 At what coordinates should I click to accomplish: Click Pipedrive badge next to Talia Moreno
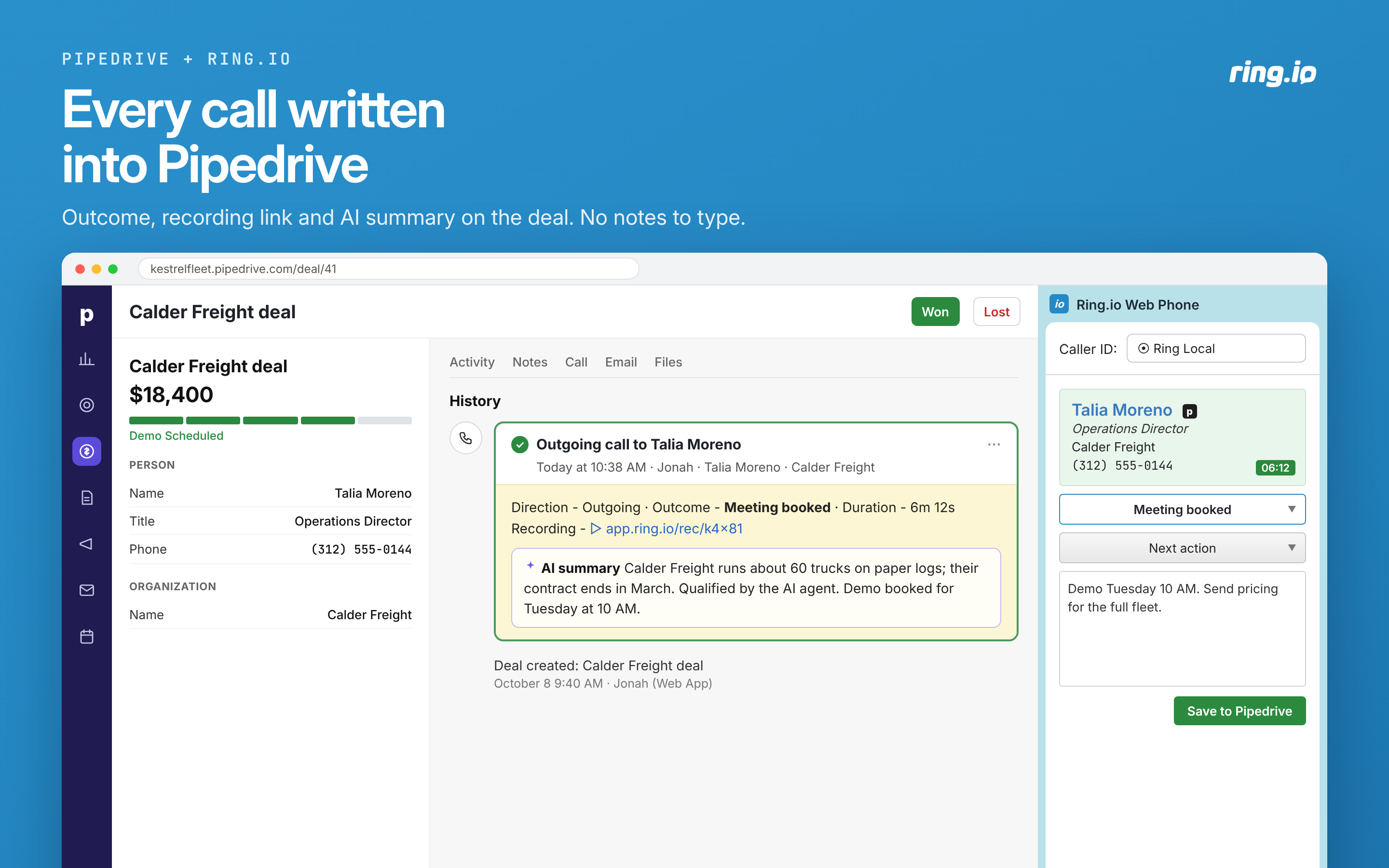point(1189,411)
